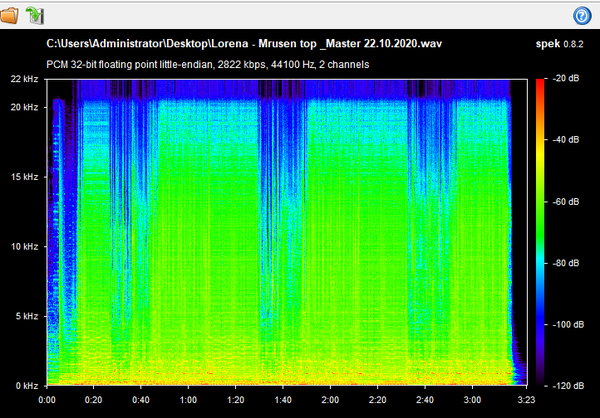Image resolution: width=600 pixels, height=418 pixels.
Task: Click the Save spectrogram image icon
Action: [x=35, y=14]
